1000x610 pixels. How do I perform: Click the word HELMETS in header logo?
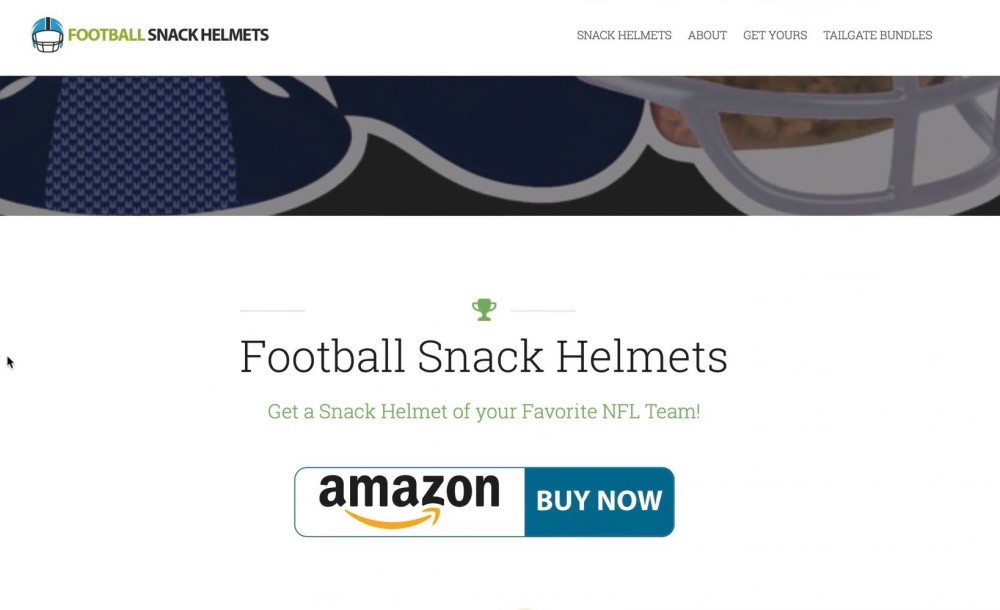[235, 35]
